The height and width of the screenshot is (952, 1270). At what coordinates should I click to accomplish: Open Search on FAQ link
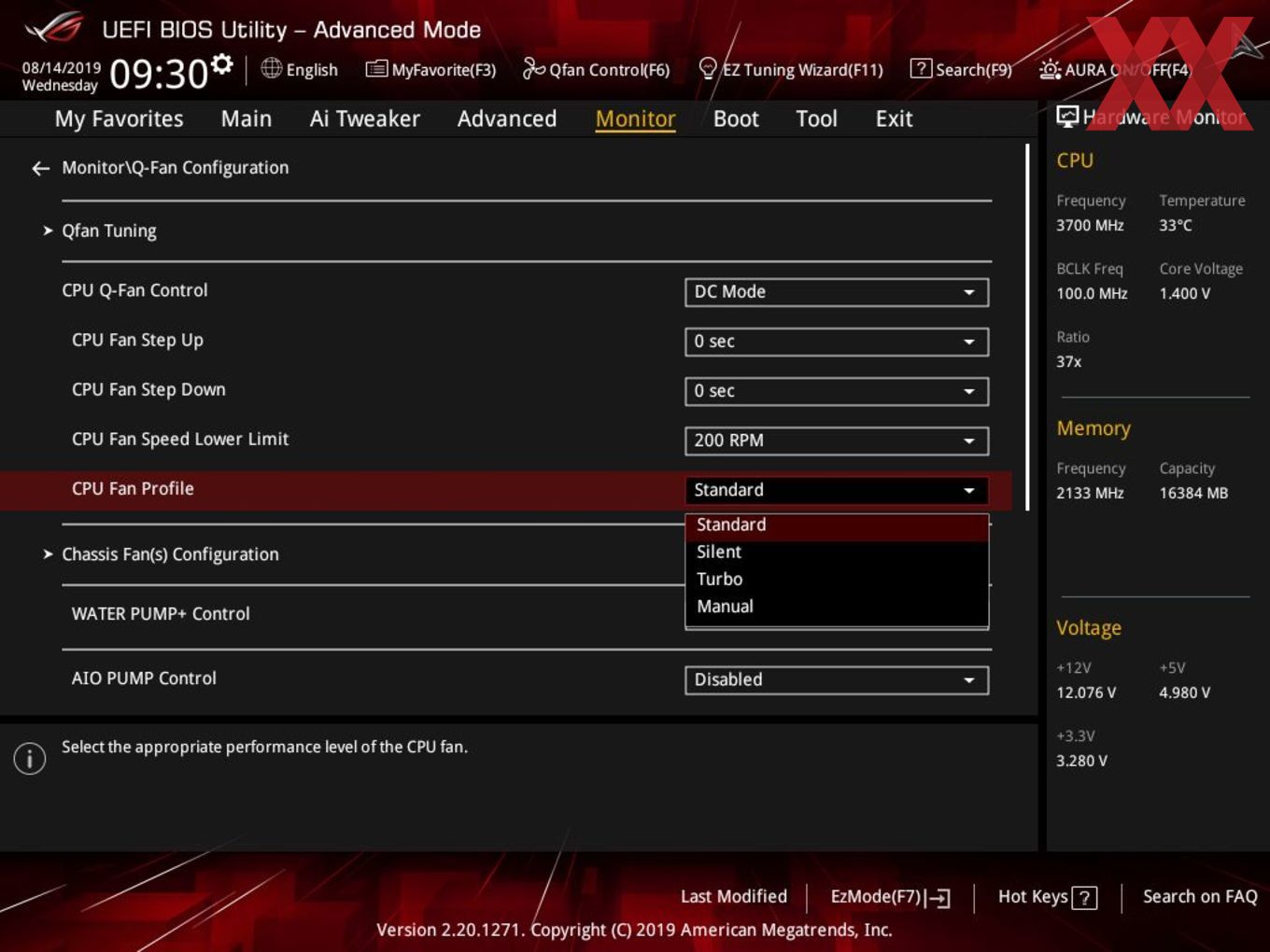click(1200, 897)
